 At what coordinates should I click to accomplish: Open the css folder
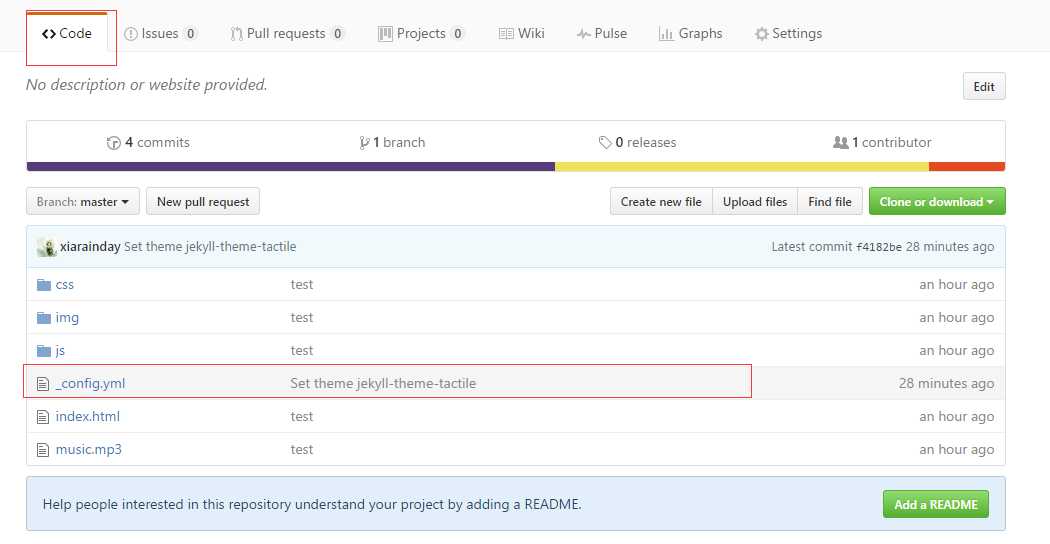click(65, 285)
